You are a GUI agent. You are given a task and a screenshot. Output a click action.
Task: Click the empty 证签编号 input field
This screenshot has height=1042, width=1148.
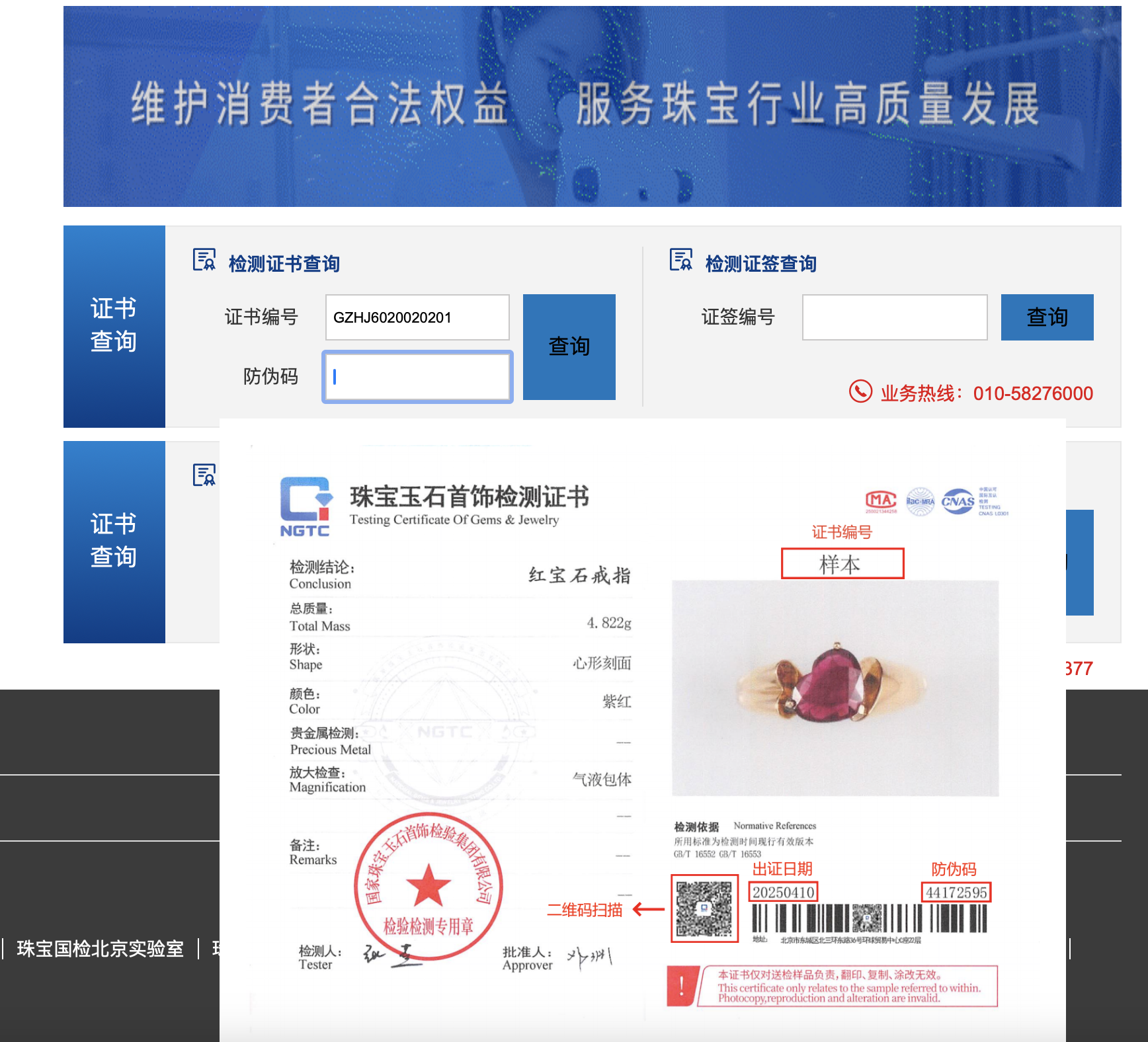click(894, 317)
